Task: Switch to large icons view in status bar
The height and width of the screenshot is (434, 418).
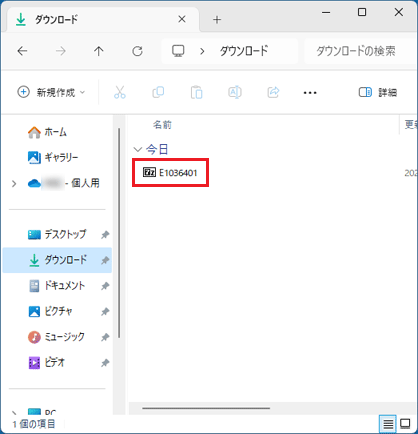Action: coord(405,424)
